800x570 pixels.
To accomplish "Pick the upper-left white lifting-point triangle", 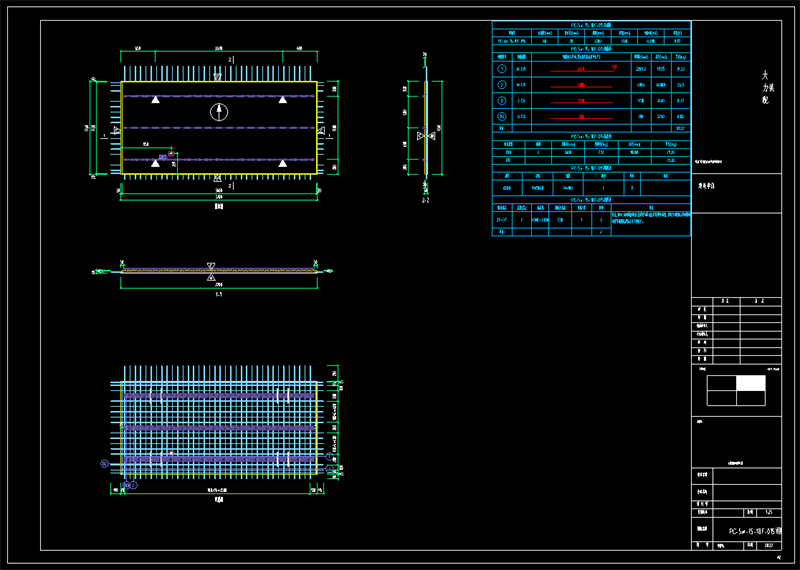I will pyautogui.click(x=155, y=100).
